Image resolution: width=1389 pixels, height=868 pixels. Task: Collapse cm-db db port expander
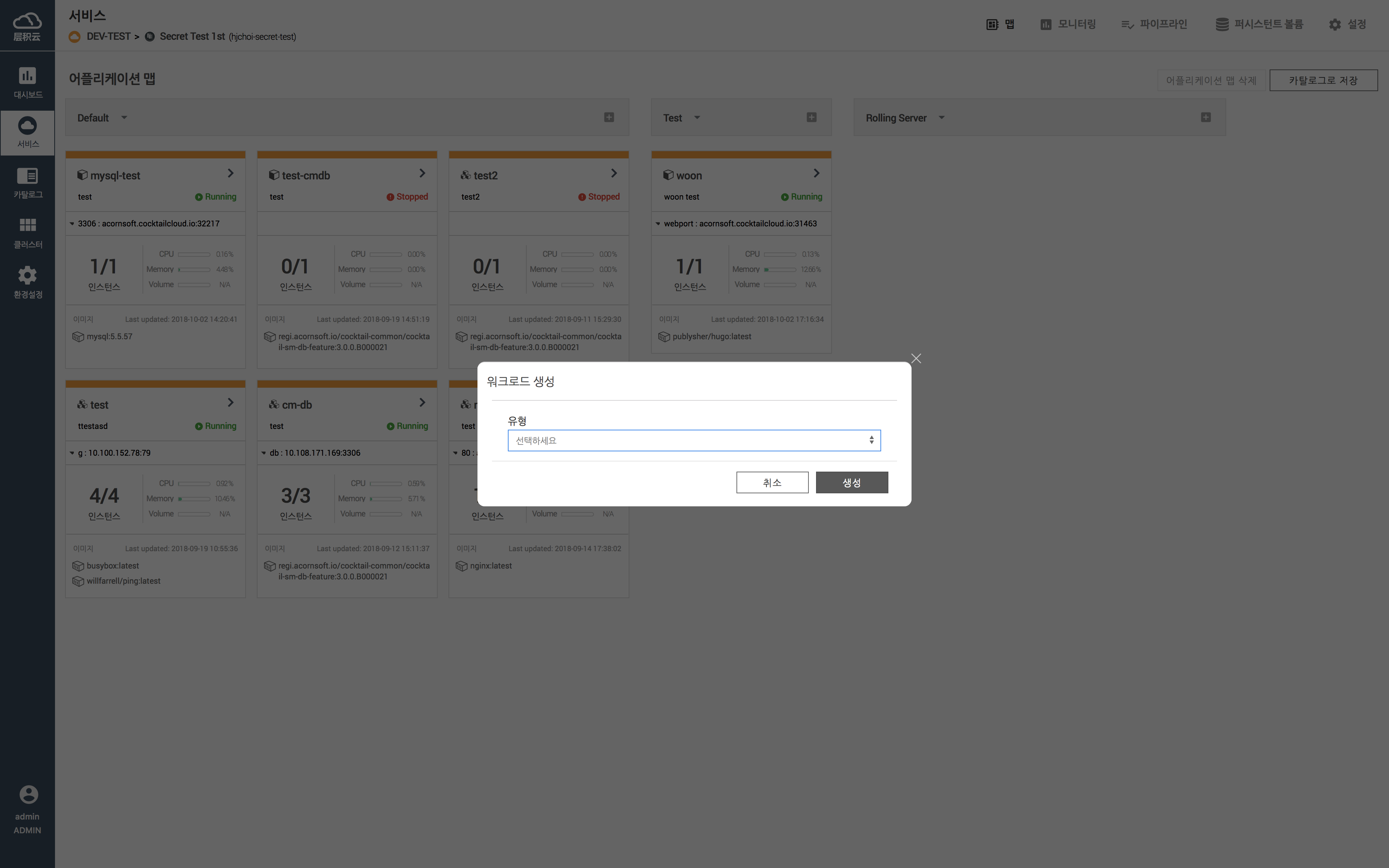[263, 453]
